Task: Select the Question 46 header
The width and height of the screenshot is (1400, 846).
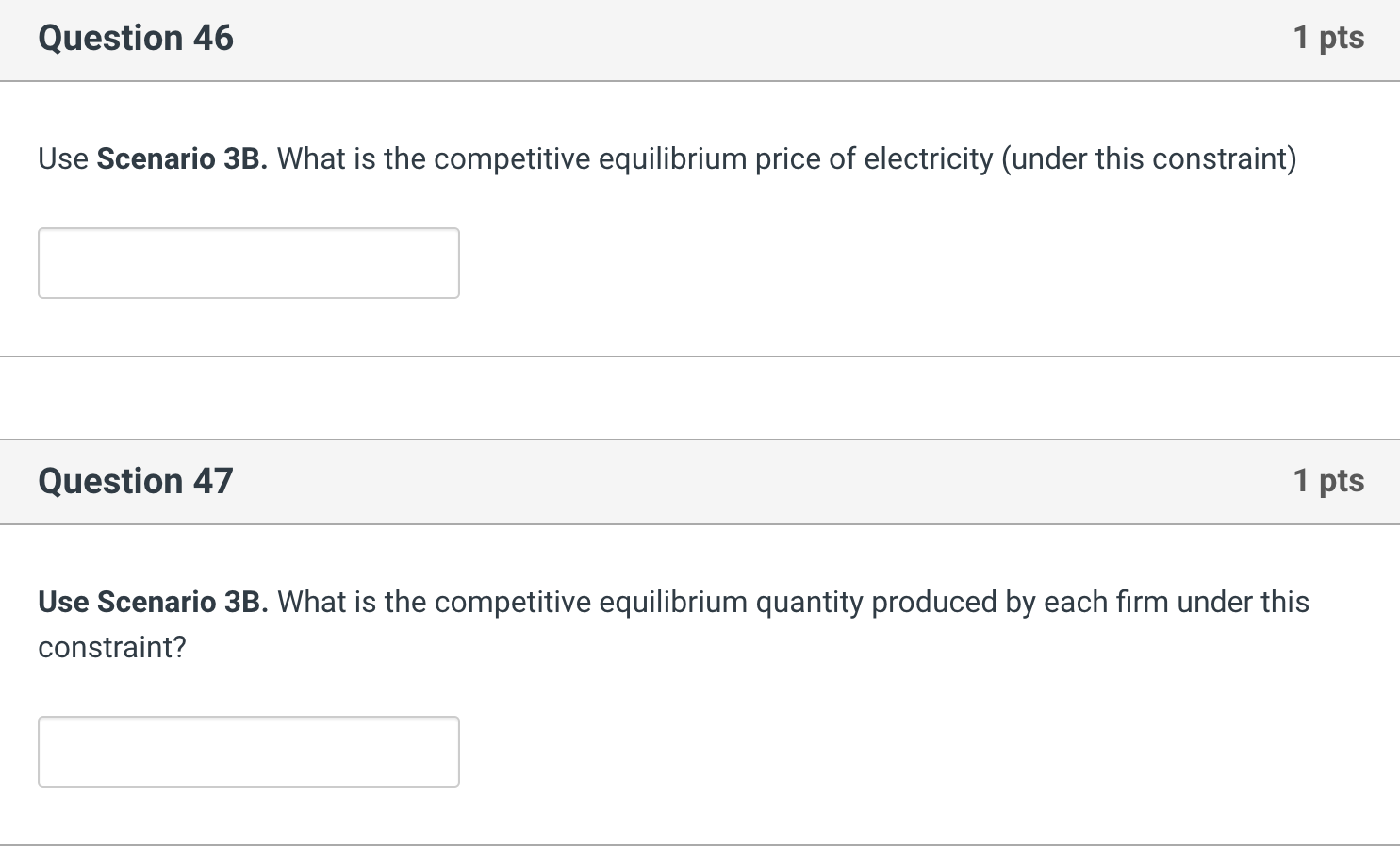Action: click(135, 38)
